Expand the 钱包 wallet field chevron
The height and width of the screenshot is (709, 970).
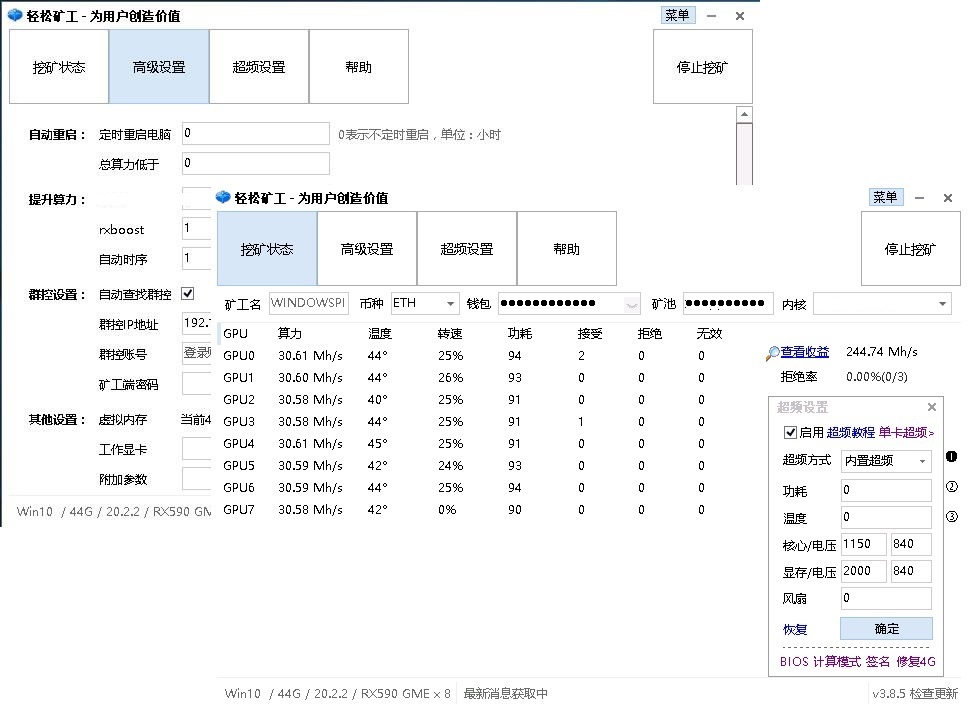click(631, 304)
